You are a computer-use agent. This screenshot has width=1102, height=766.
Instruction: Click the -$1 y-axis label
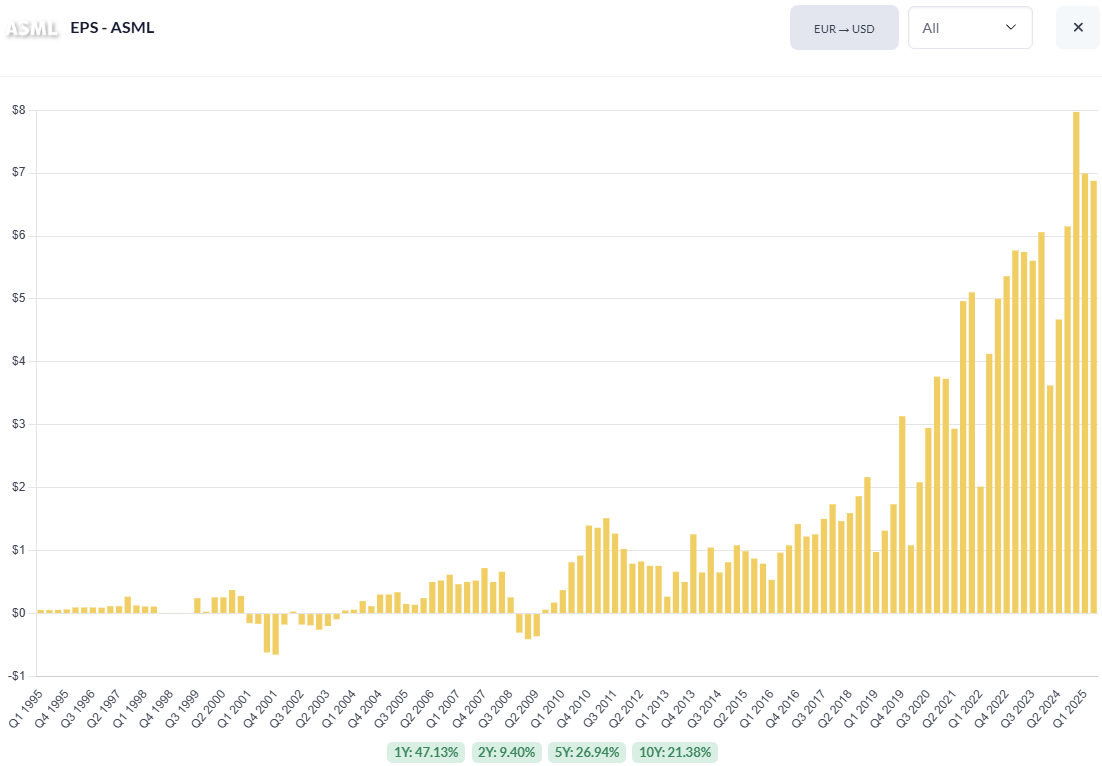[x=18, y=675]
